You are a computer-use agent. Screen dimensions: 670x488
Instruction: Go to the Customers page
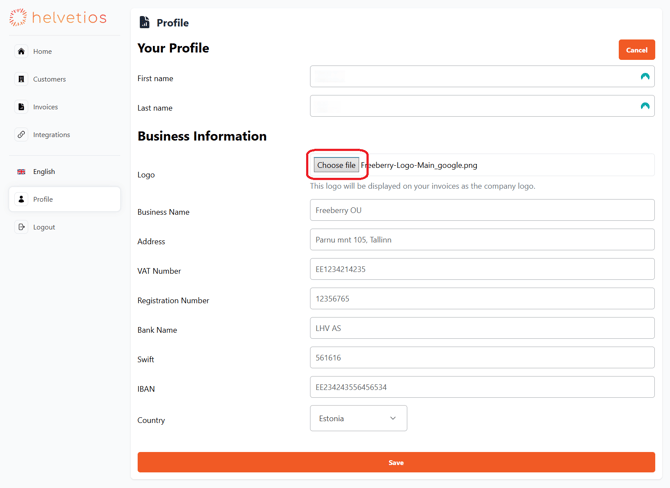[x=49, y=79]
